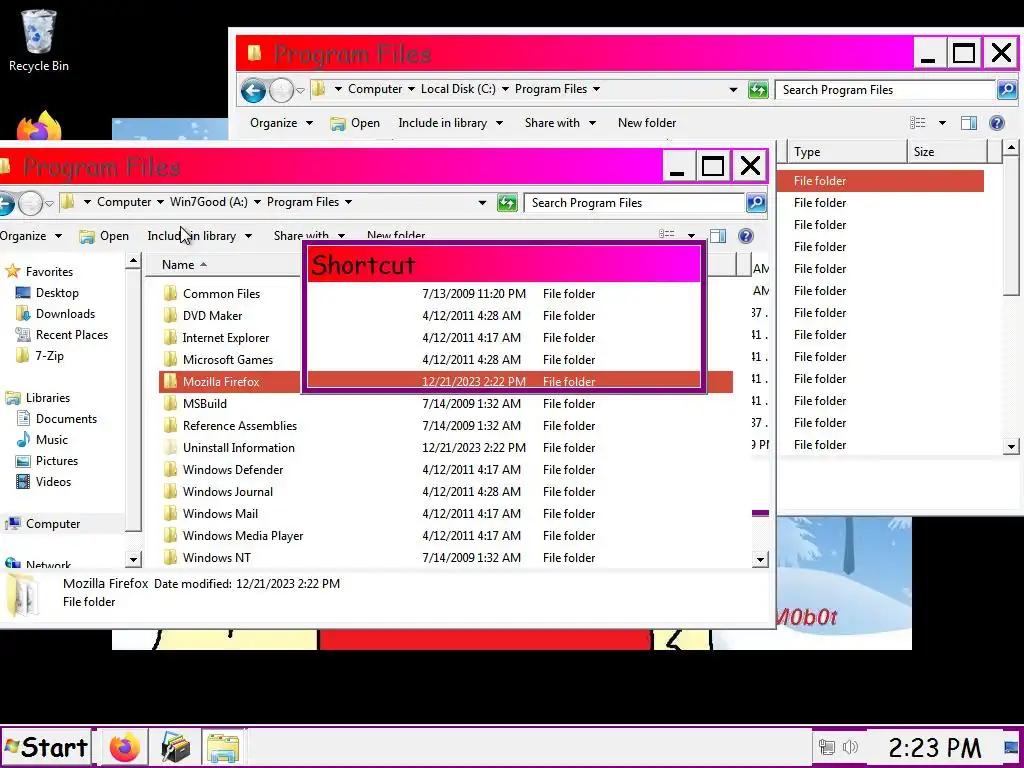This screenshot has height=768, width=1024.
Task: Click the rear window's Search Program Files box
Action: [886, 89]
